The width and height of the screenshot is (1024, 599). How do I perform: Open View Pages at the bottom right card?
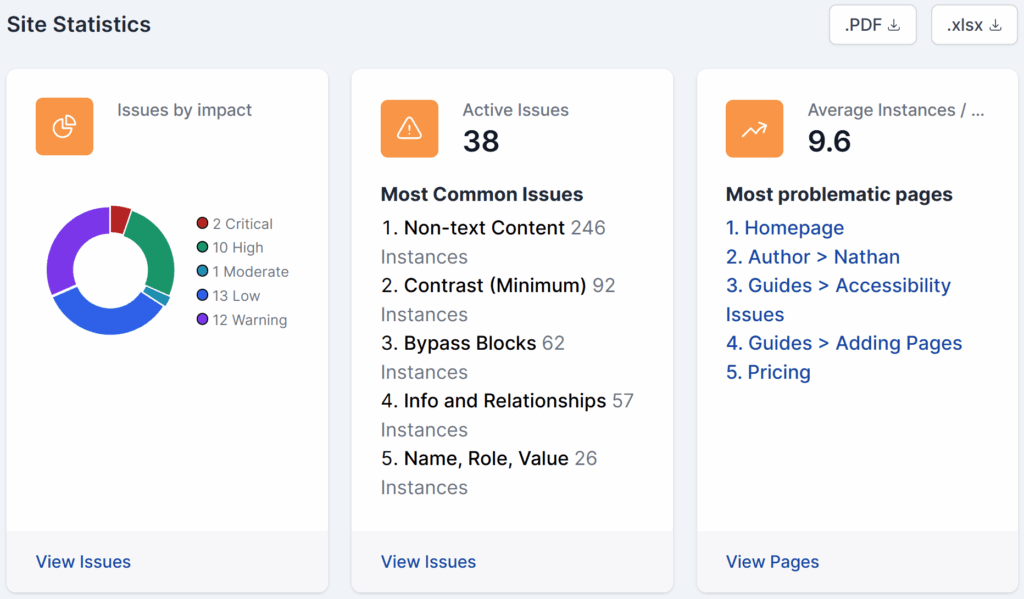pyautogui.click(x=772, y=561)
